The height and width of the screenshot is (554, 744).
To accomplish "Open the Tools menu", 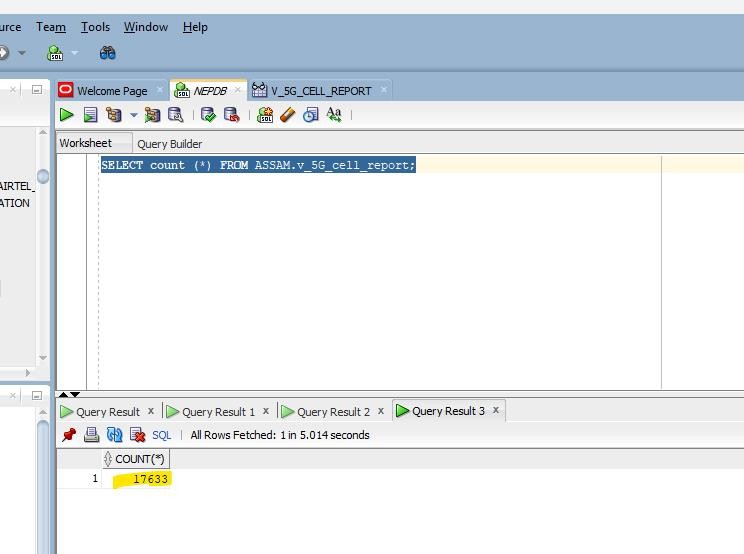I will pyautogui.click(x=95, y=27).
